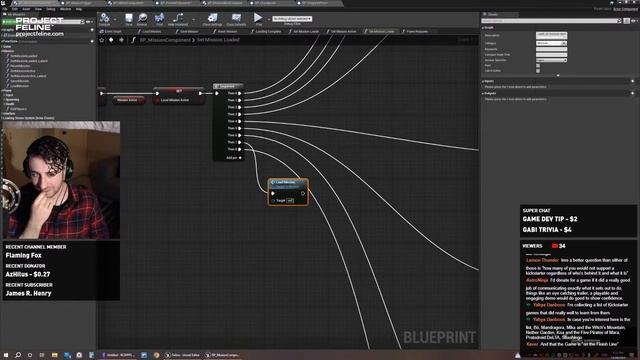The height and width of the screenshot is (360, 640).
Task: Collapse the Inputs section in Details
Action: [483, 81]
